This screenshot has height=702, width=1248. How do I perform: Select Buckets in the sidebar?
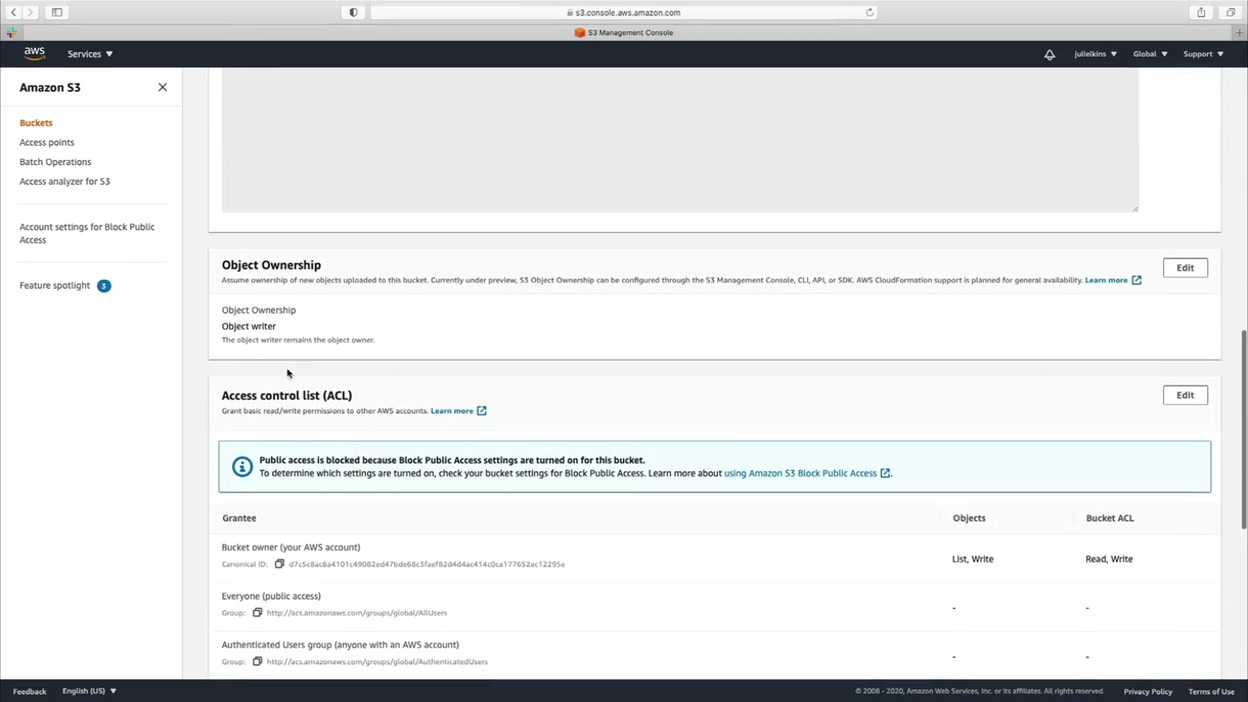point(36,123)
